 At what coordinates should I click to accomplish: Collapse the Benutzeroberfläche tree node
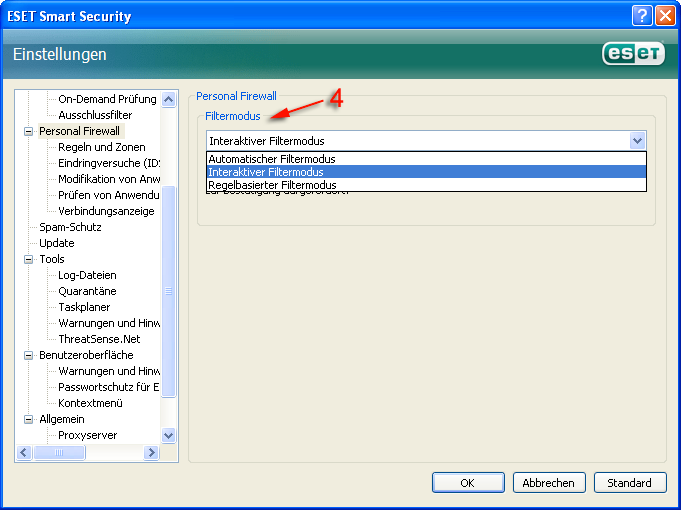pos(28,355)
